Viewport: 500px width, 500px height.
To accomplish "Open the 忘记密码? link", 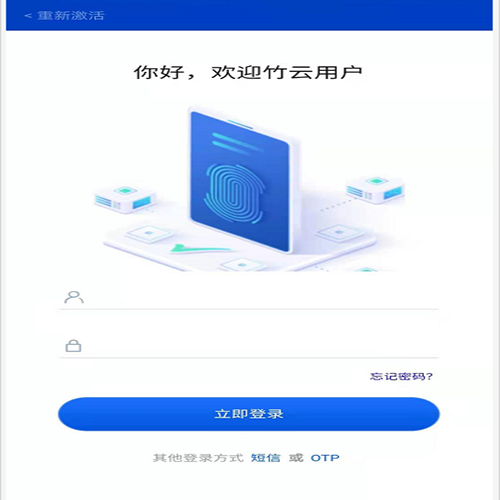I will tap(401, 376).
